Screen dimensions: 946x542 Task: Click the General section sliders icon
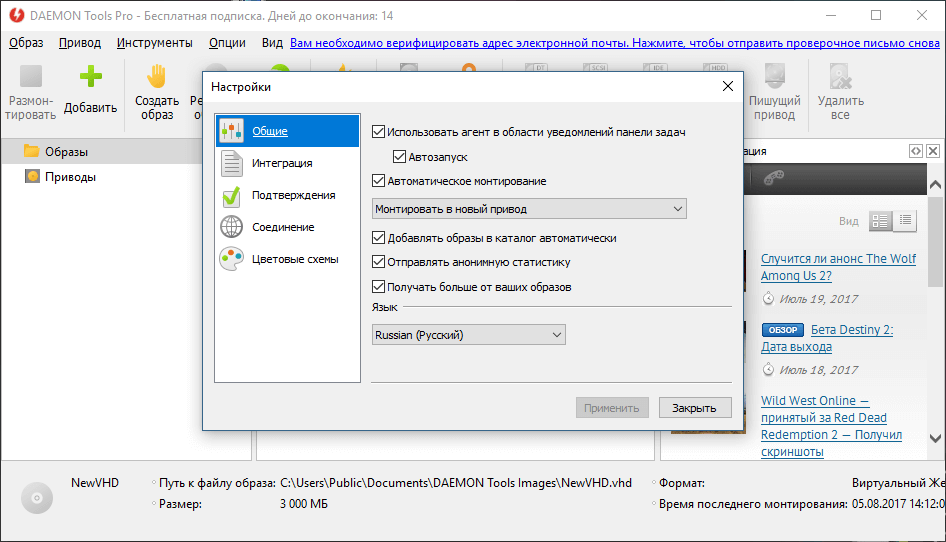pos(232,131)
